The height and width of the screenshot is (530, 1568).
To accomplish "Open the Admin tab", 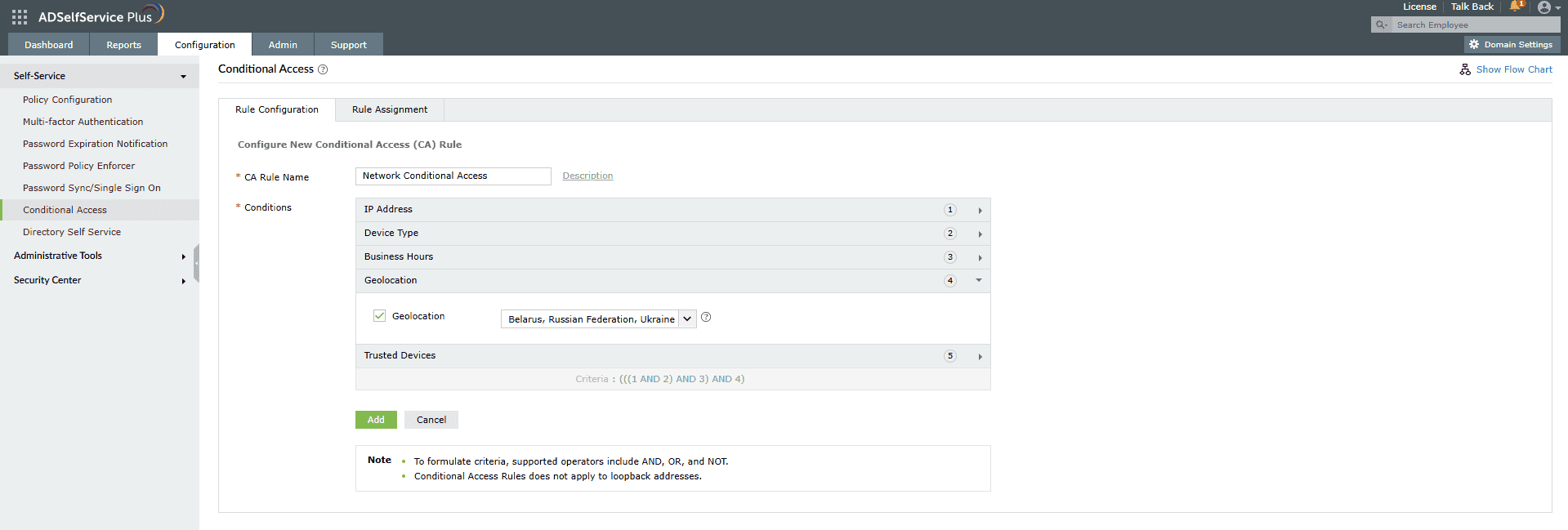I will pos(283,45).
